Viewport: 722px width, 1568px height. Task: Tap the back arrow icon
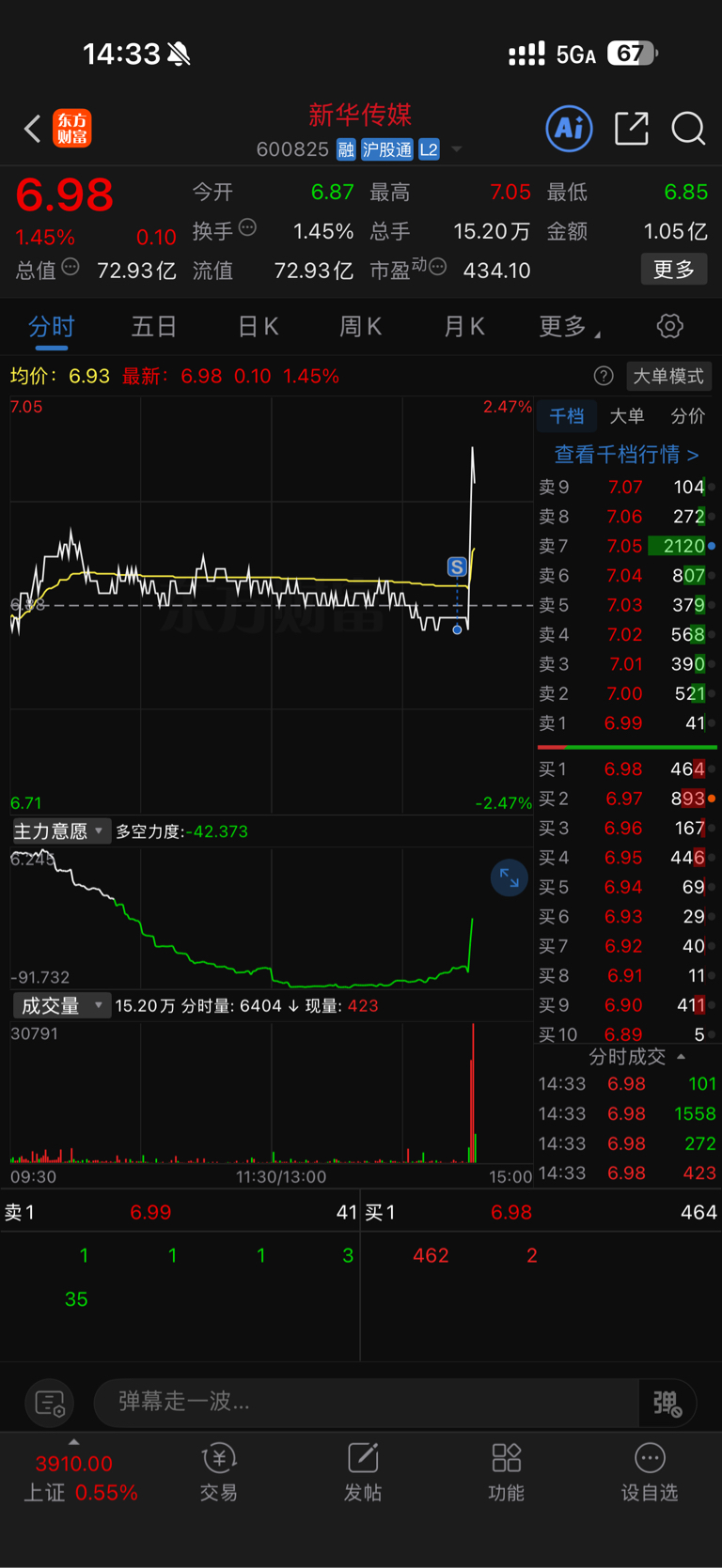(x=33, y=129)
